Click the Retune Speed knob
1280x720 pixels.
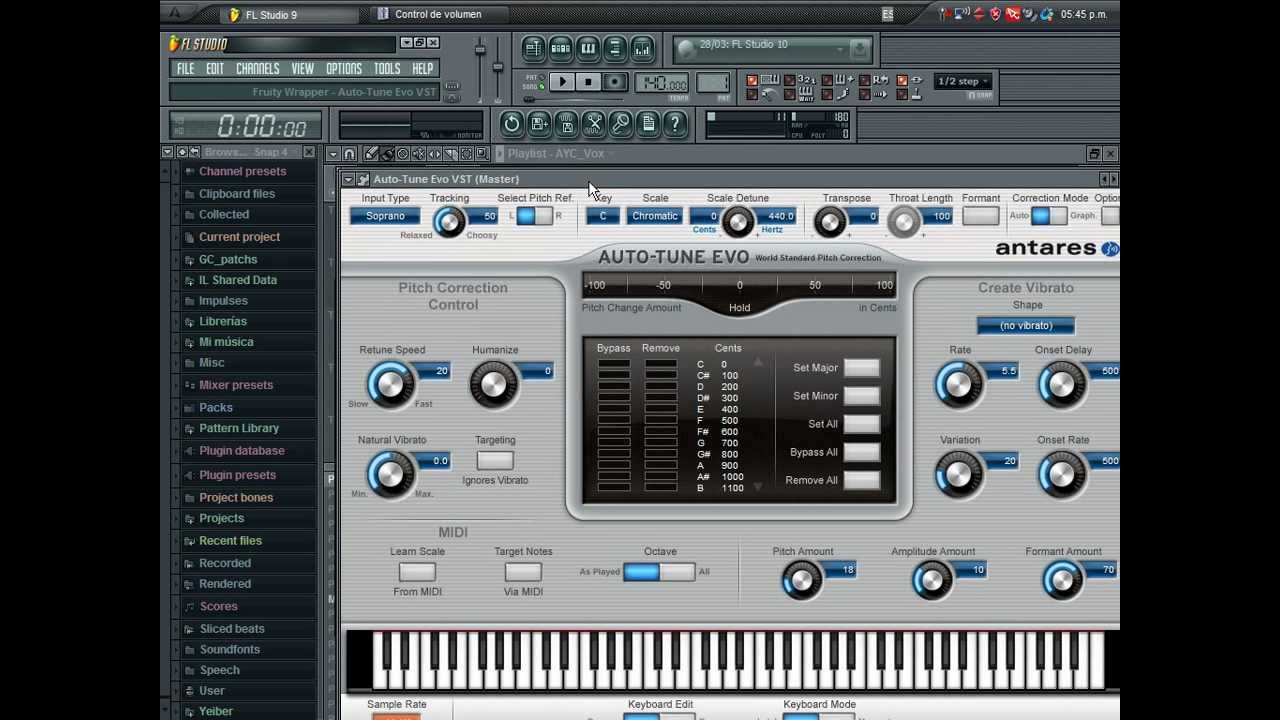click(390, 383)
